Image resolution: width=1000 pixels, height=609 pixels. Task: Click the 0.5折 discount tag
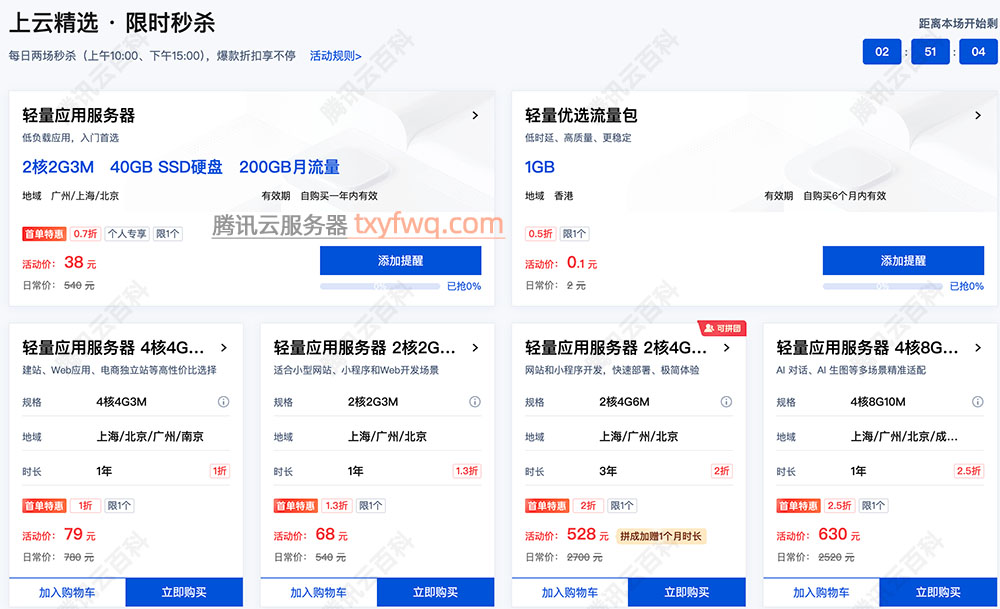[x=540, y=234]
